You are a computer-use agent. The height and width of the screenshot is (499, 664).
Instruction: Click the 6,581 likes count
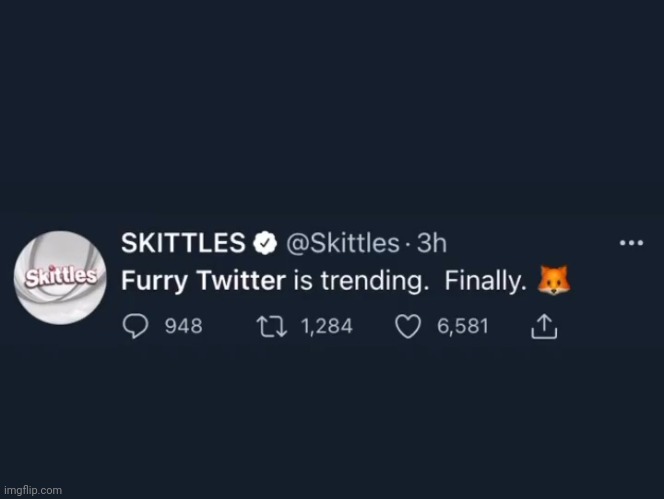point(463,327)
